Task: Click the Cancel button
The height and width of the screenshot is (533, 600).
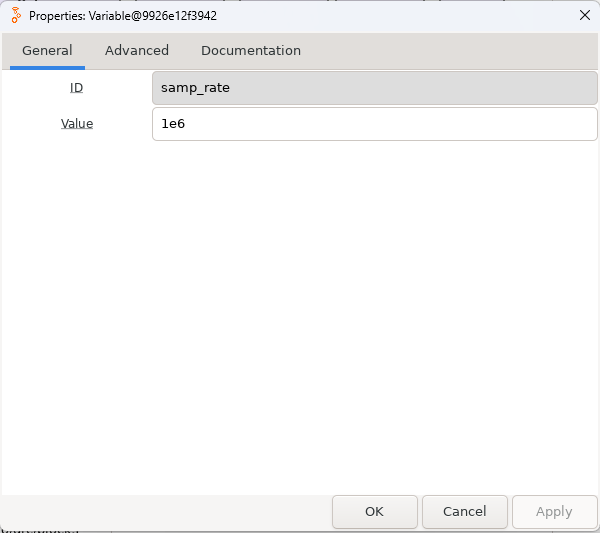Action: coord(465,512)
